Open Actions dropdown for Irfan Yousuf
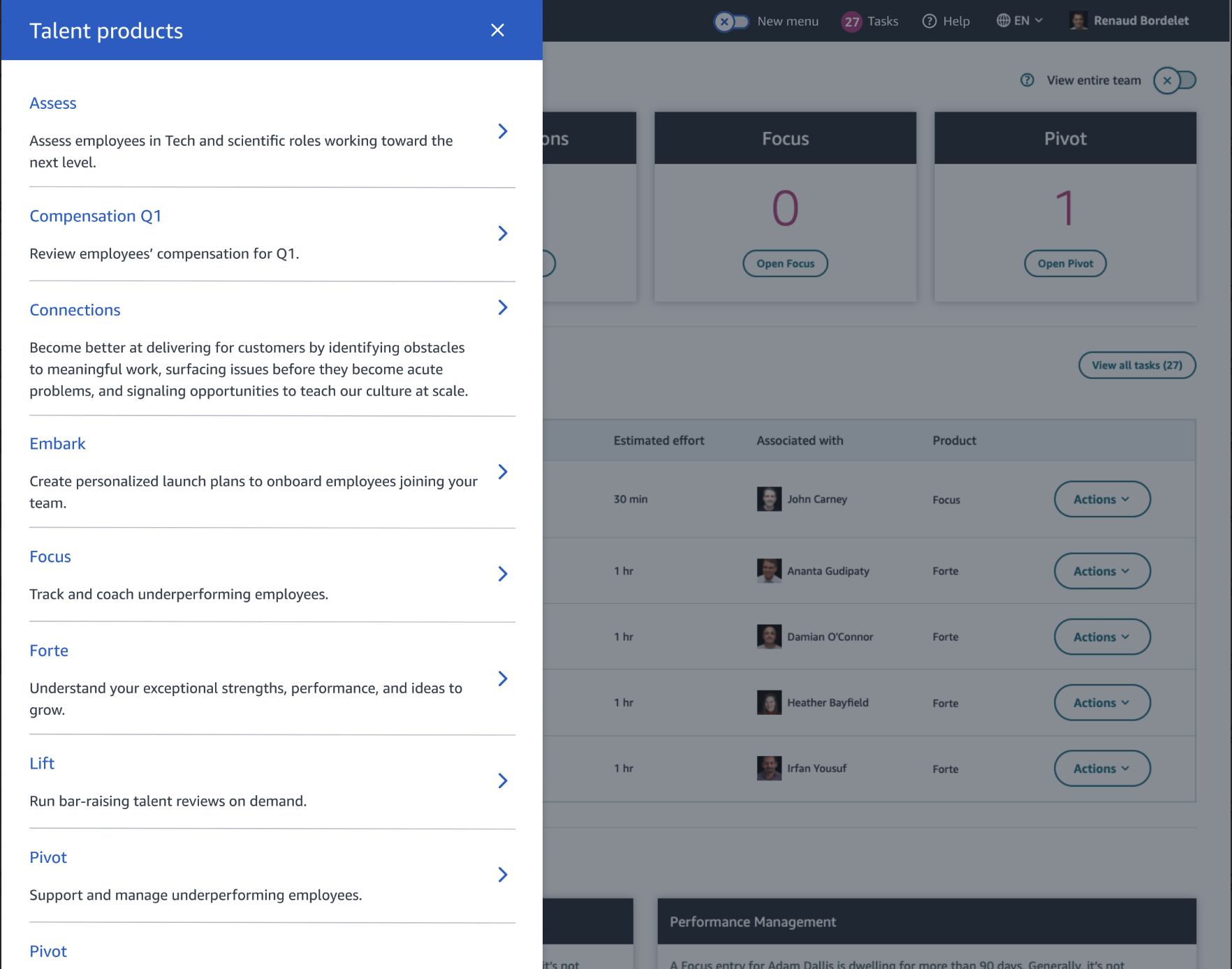1232x969 pixels. (1102, 768)
